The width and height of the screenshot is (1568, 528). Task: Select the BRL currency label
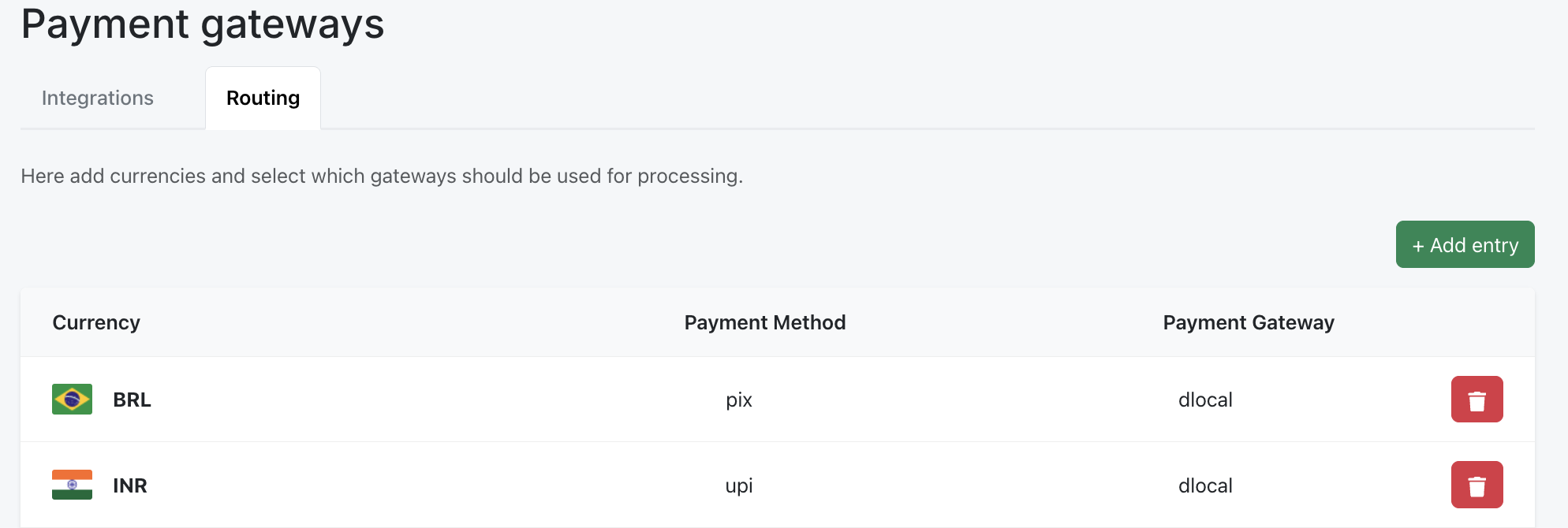click(132, 400)
